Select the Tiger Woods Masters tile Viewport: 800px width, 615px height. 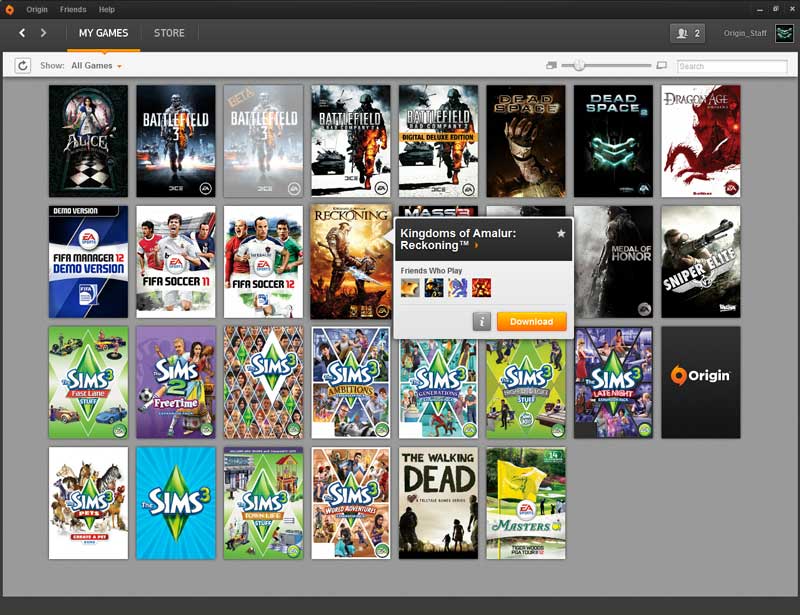tap(526, 503)
